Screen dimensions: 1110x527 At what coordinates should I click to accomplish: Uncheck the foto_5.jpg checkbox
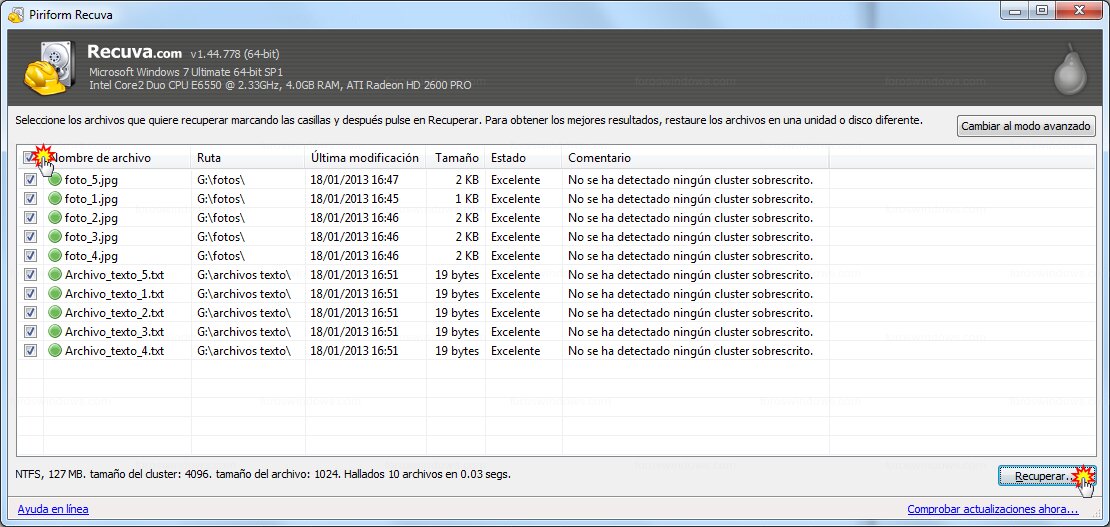point(30,180)
